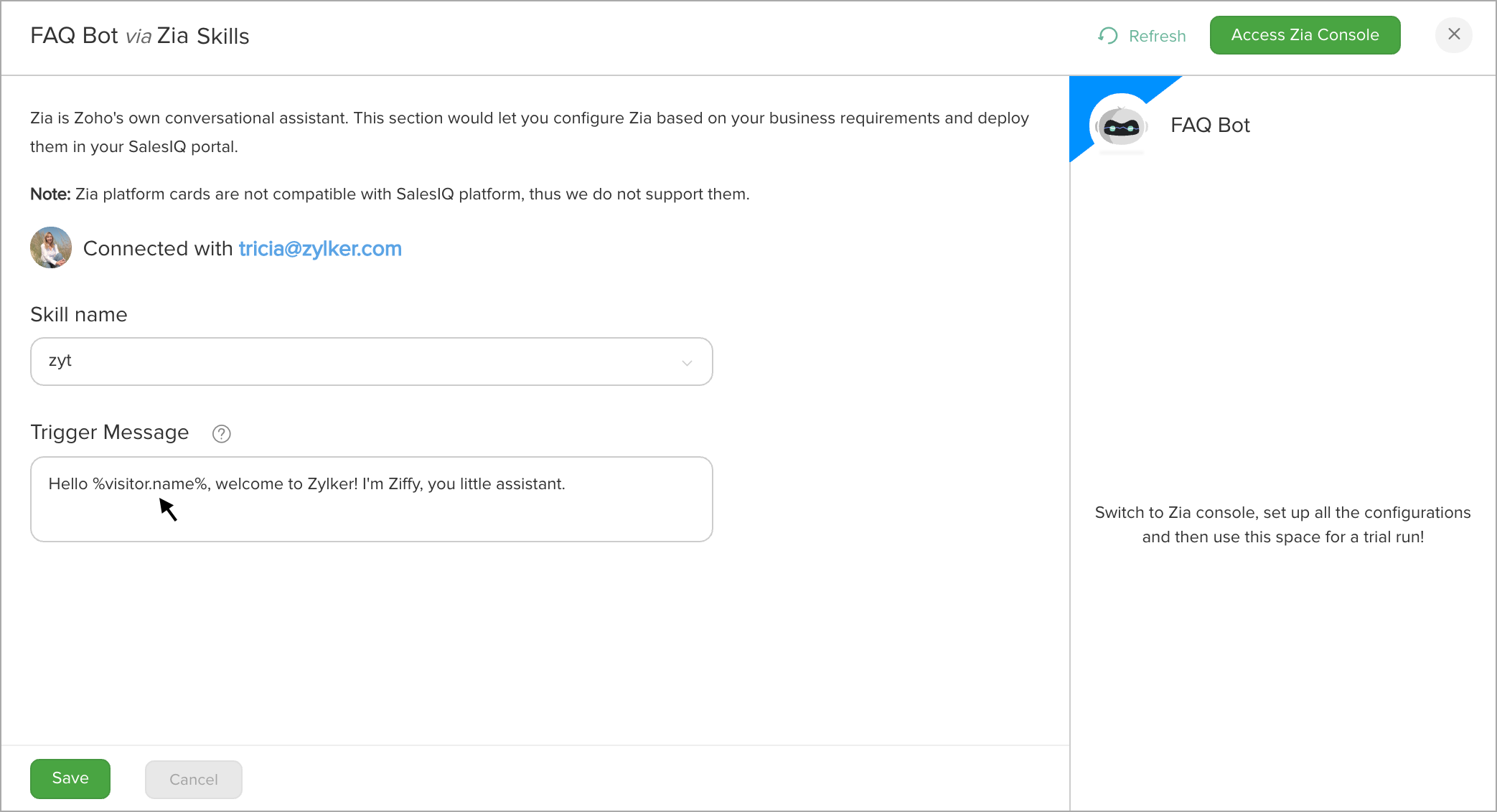Click the 'Note:' compatibility message text

[390, 194]
